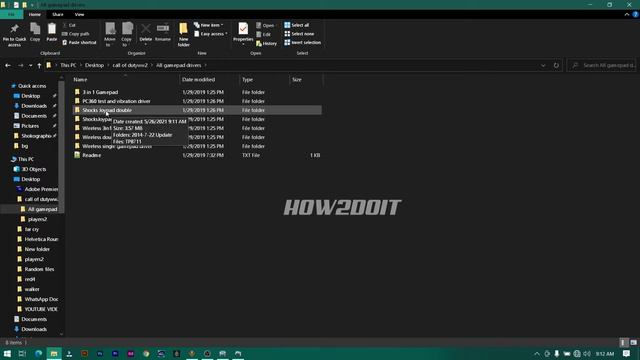Image resolution: width=640 pixels, height=360 pixels.
Task: Open Microsoft Edge from the taskbar
Action: 38,353
